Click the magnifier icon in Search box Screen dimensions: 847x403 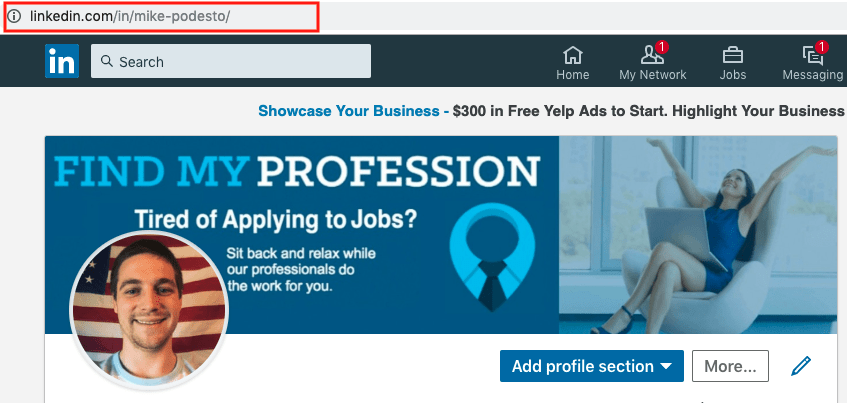pos(107,61)
